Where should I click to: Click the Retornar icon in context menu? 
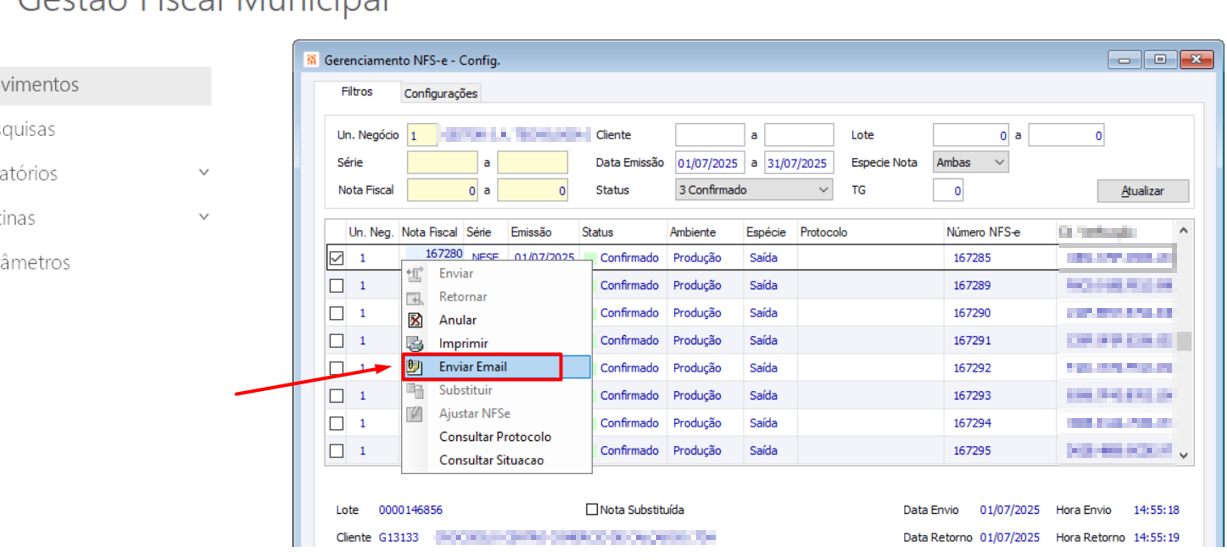(416, 297)
